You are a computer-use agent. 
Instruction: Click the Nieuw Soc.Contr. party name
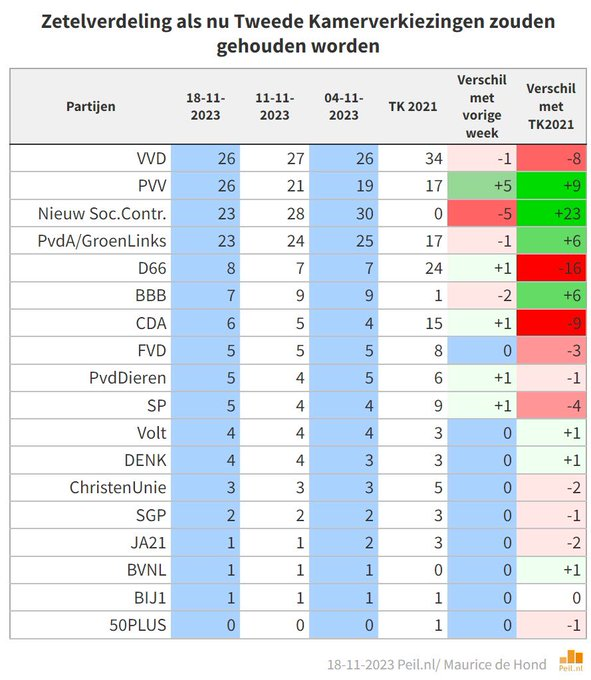pyautogui.click(x=102, y=213)
